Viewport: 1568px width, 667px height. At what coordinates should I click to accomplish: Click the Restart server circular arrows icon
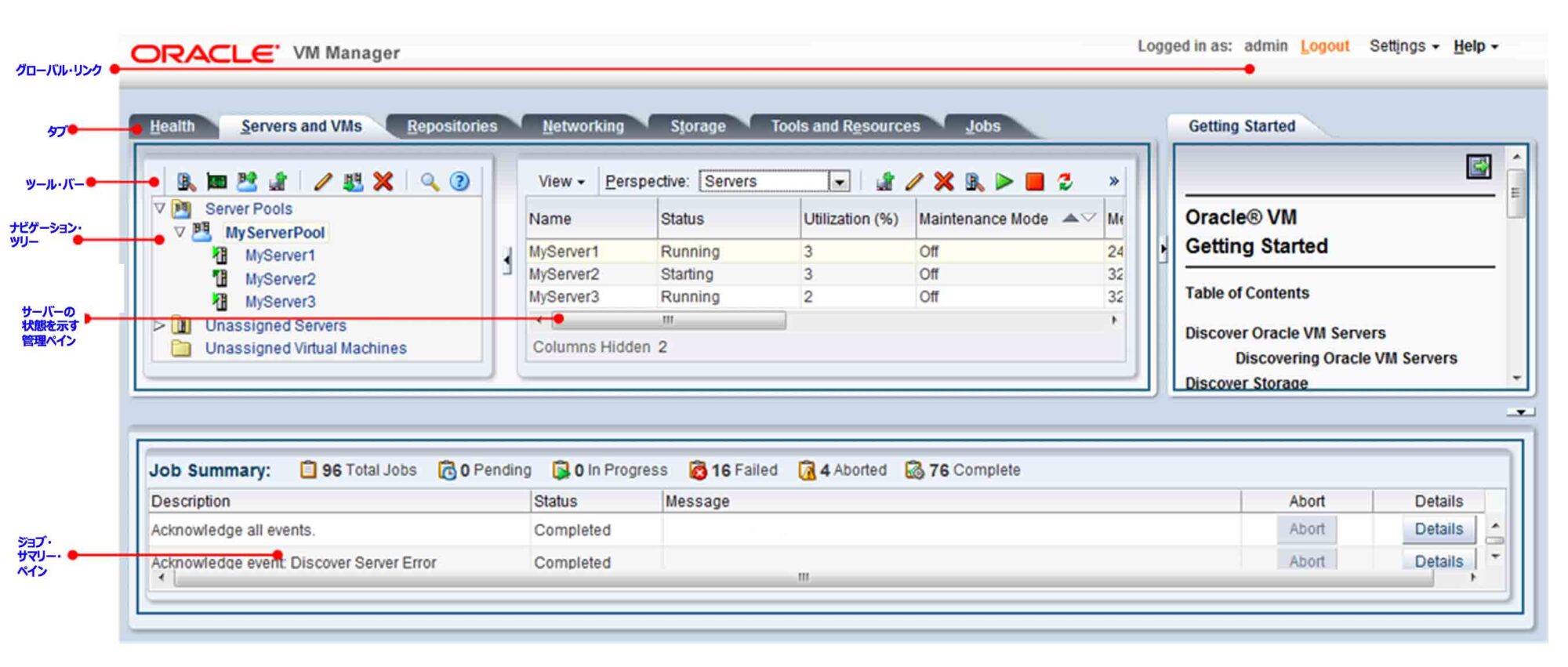[1065, 182]
